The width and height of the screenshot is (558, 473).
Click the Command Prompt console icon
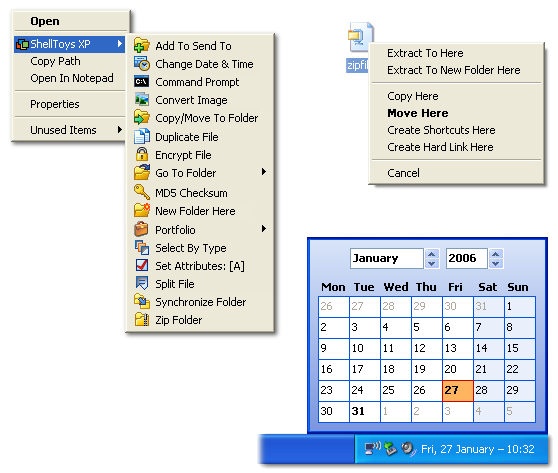[142, 82]
